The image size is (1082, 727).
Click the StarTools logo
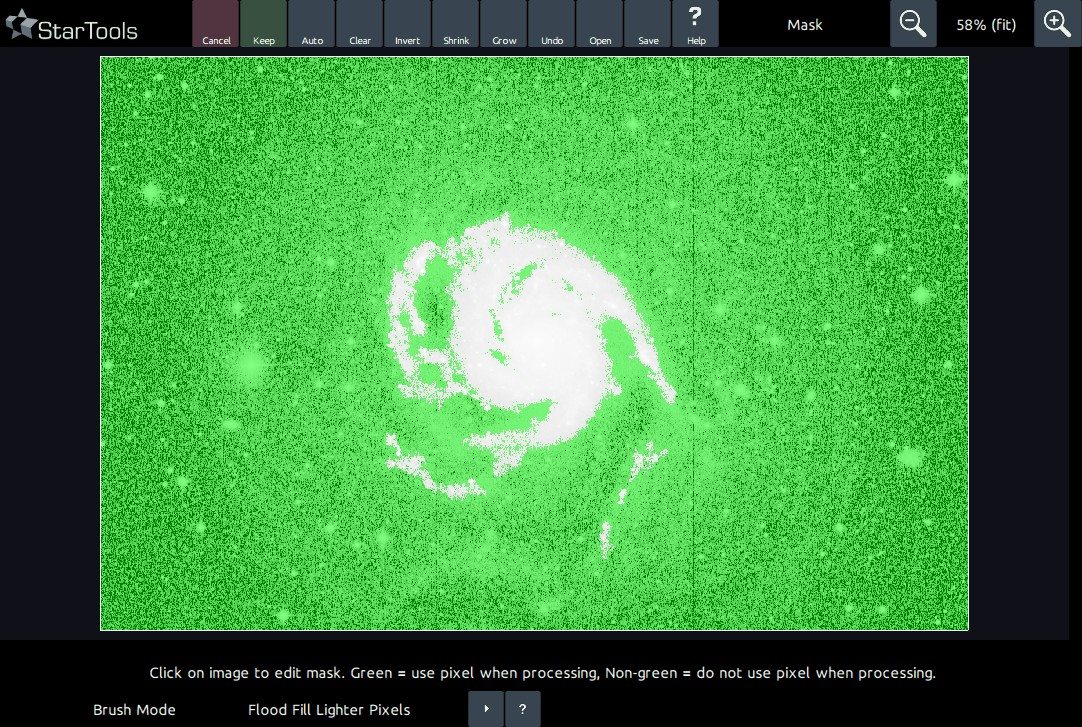click(72, 26)
